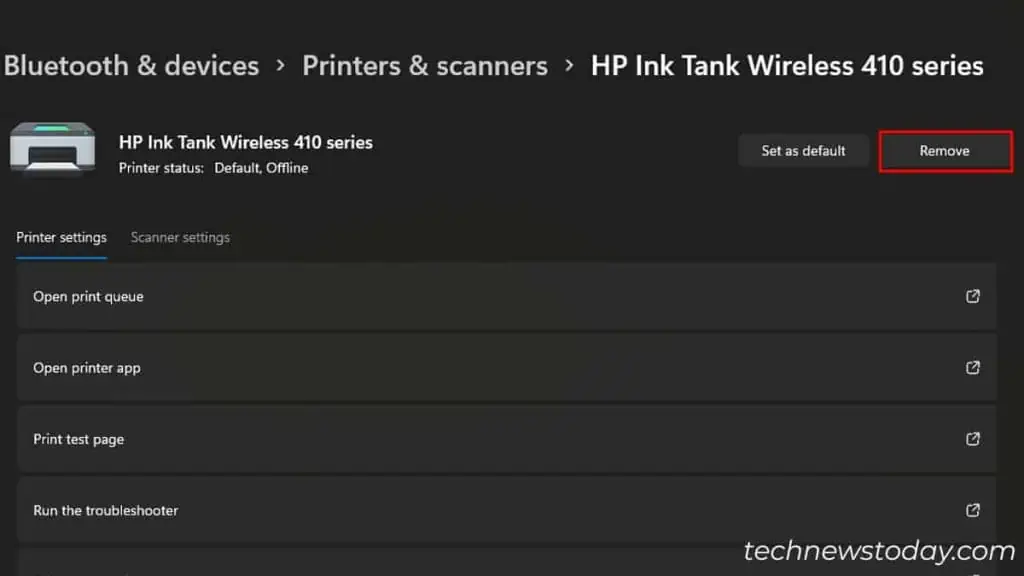Run the printer troubleshooter

coord(105,510)
